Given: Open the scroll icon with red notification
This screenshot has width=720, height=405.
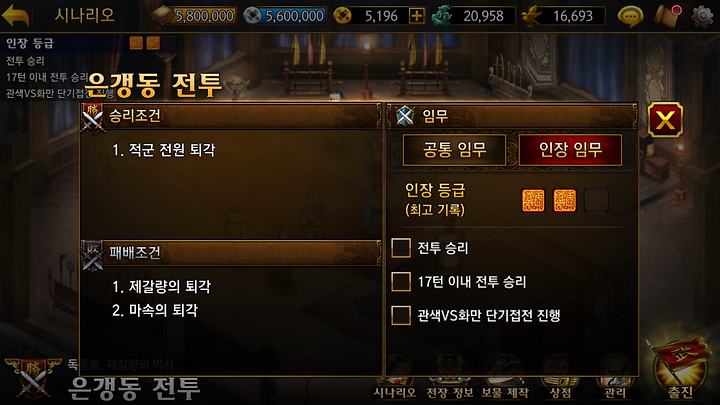Looking at the screenshot, I should 668,16.
